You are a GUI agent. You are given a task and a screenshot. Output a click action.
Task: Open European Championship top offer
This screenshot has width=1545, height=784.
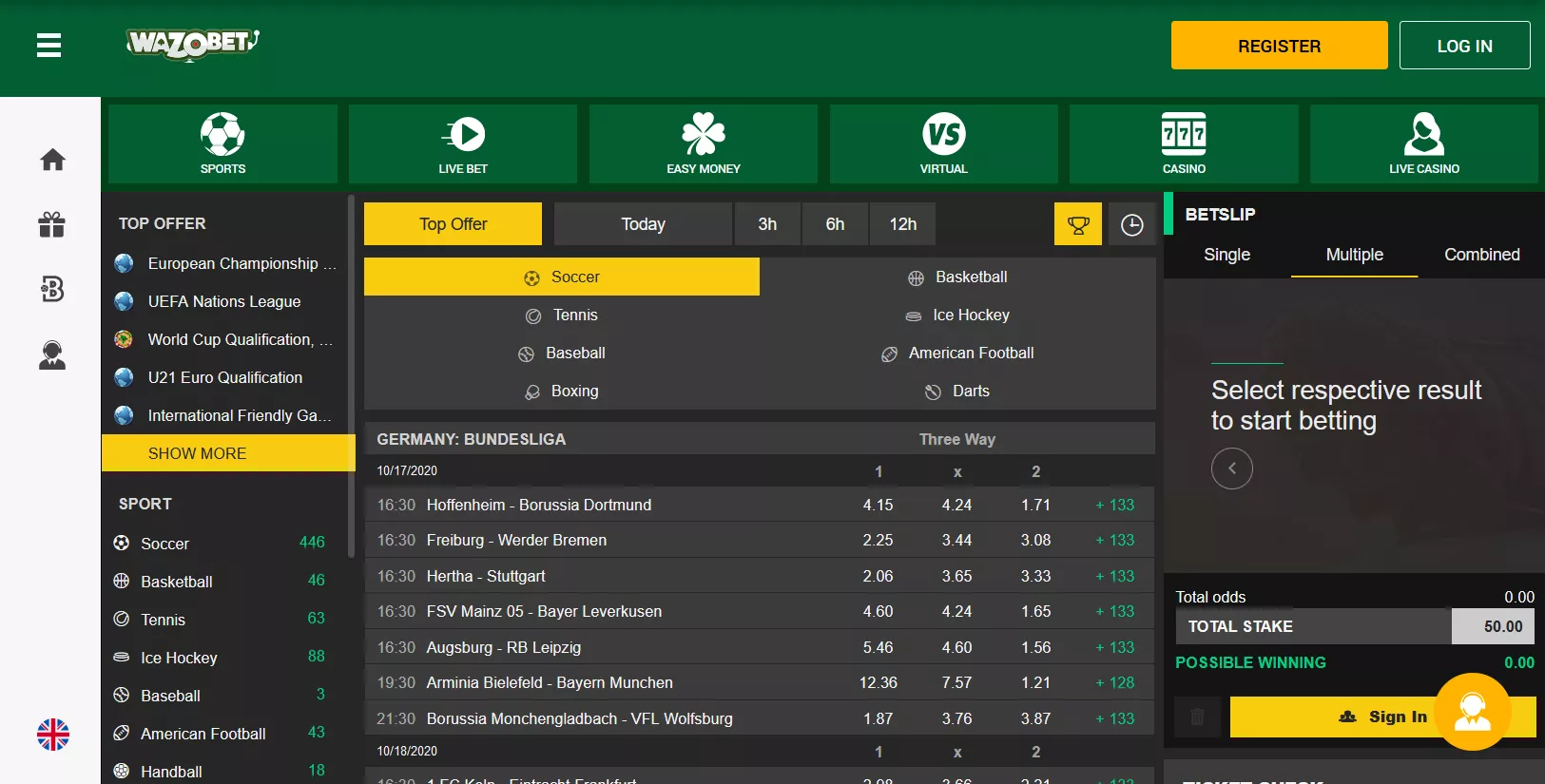pyautogui.click(x=225, y=263)
